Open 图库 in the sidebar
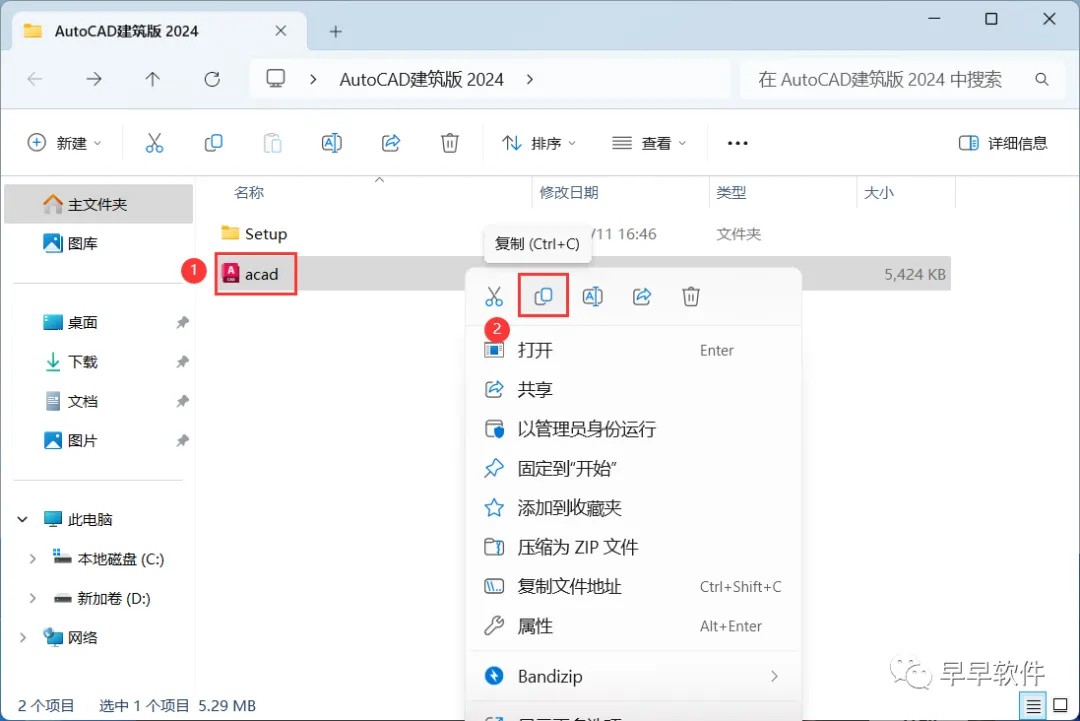 pyautogui.click(x=98, y=243)
